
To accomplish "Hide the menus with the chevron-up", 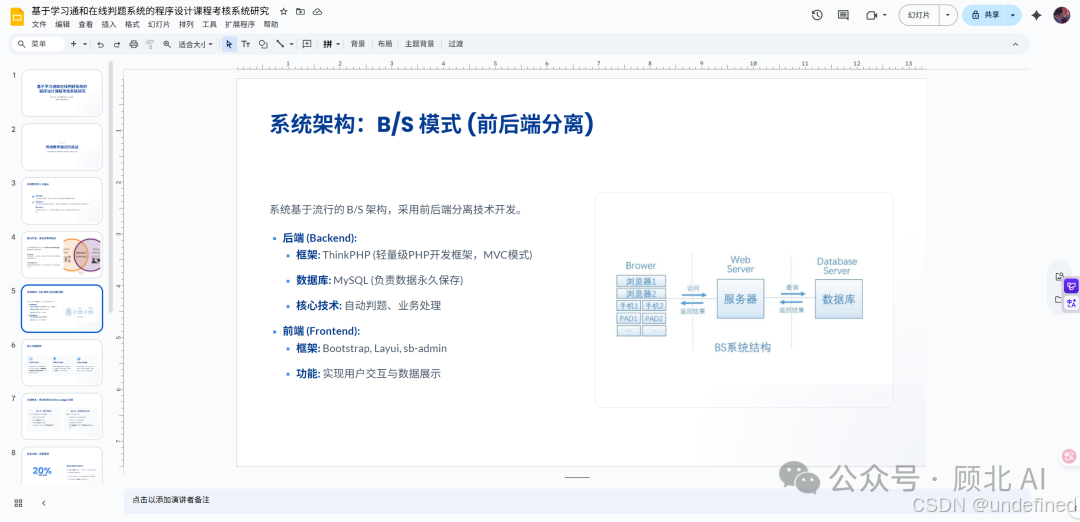I will click(1014, 44).
